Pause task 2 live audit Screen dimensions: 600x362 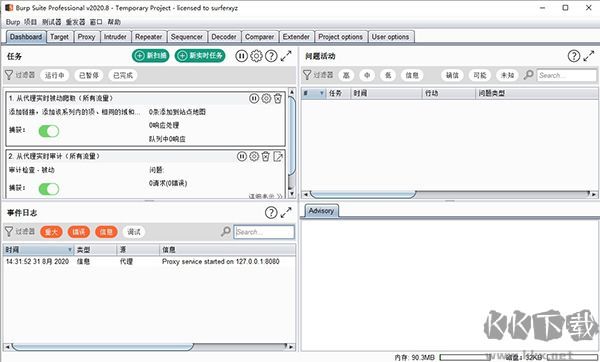coord(242,156)
